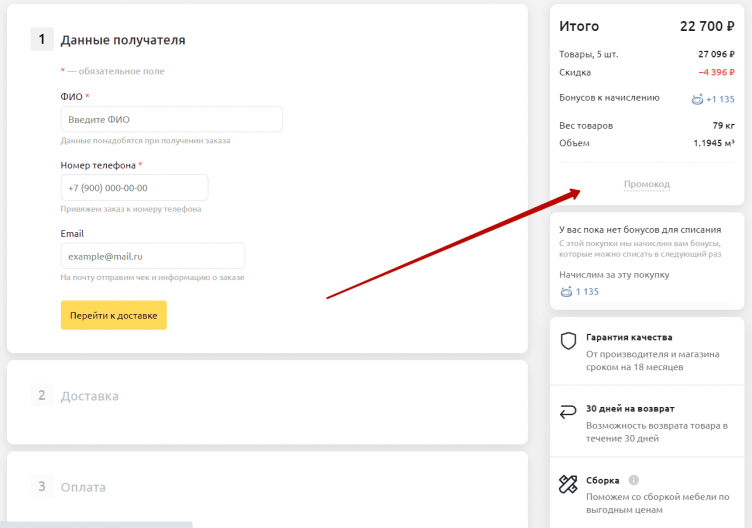The image size is (752, 528).
Task: Expand the Оплата step section
Action: 83,487
